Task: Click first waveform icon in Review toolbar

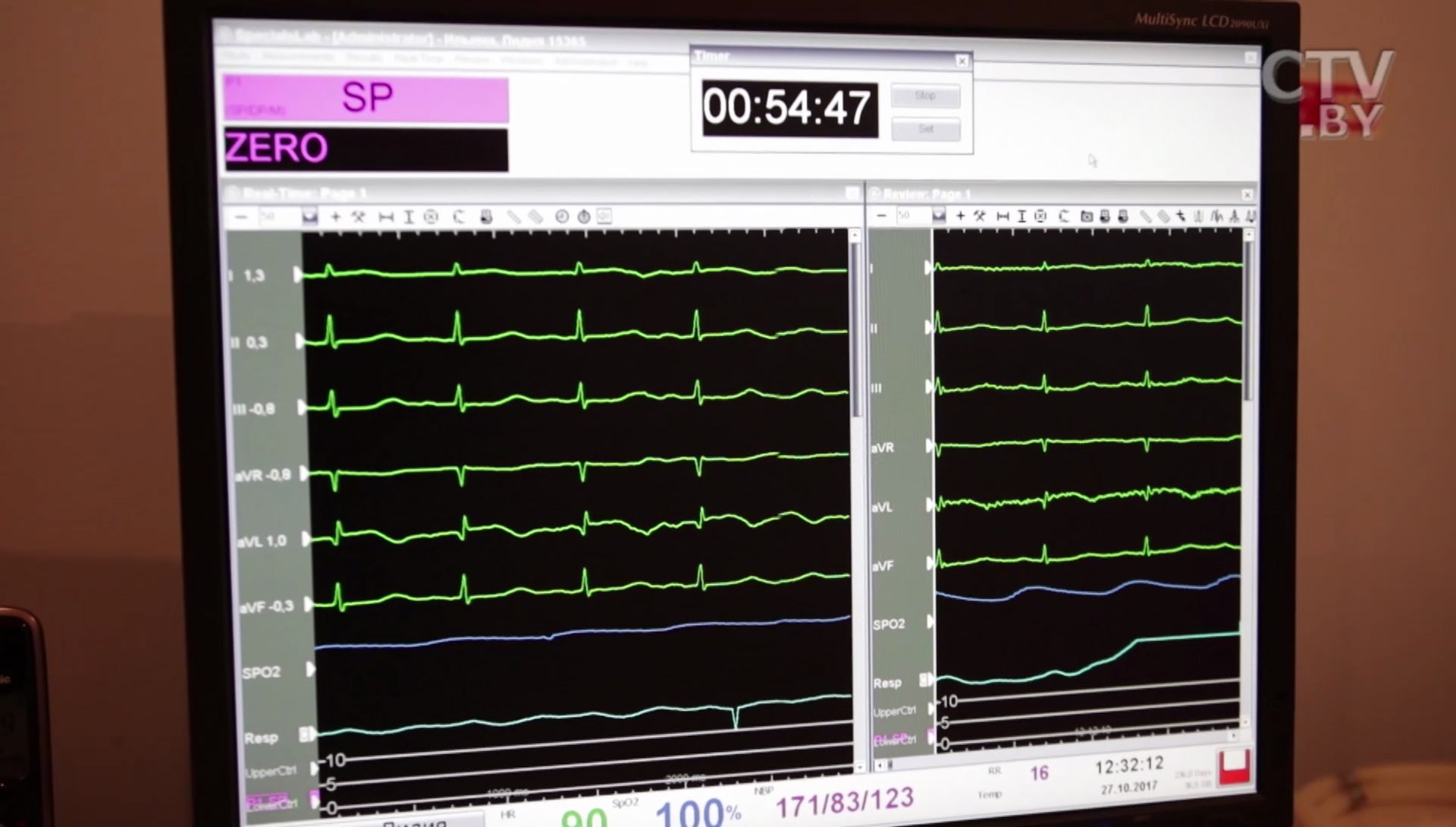Action: (x=1199, y=216)
